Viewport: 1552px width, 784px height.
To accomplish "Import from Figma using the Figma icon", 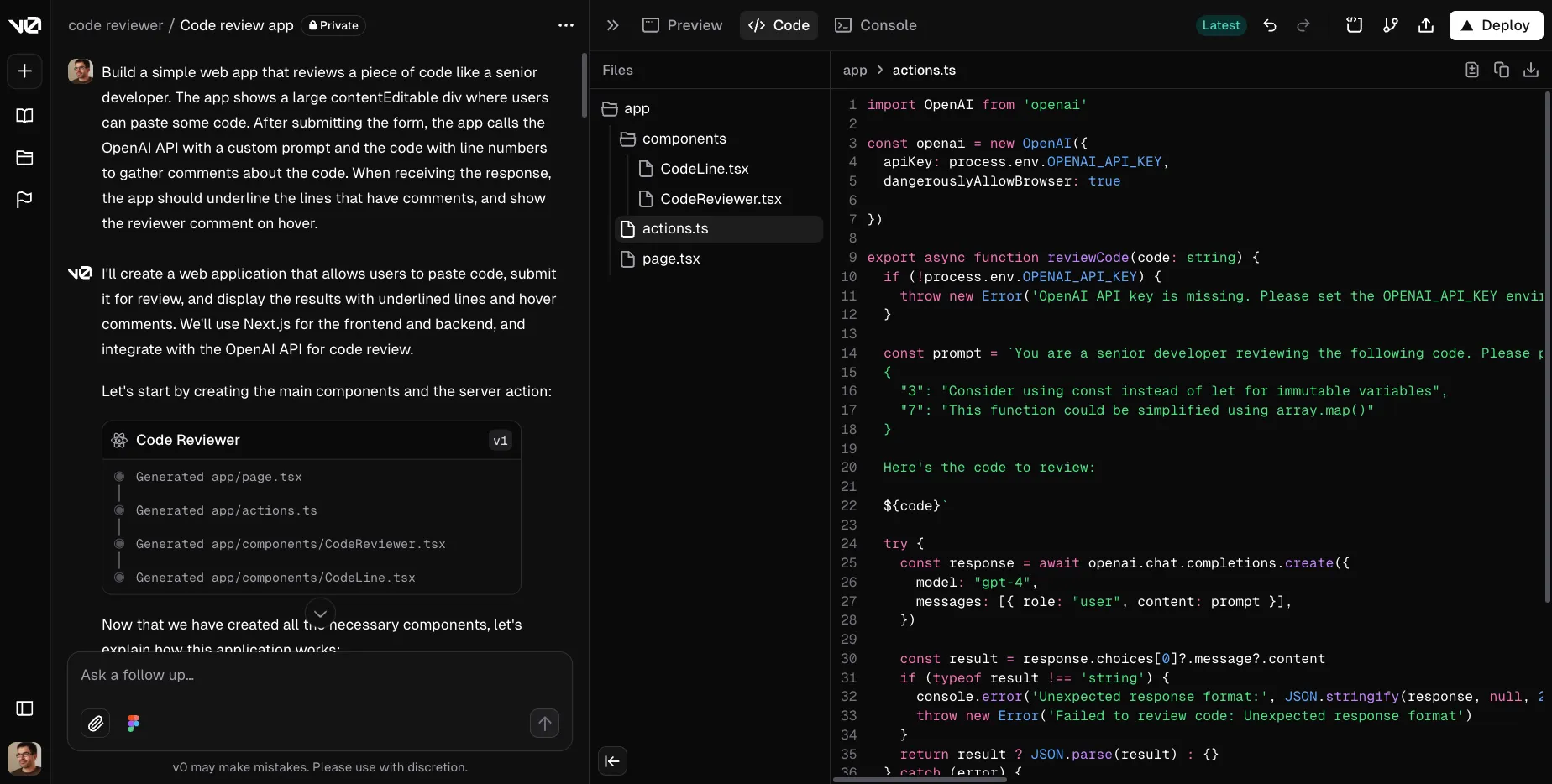I will pos(133,723).
